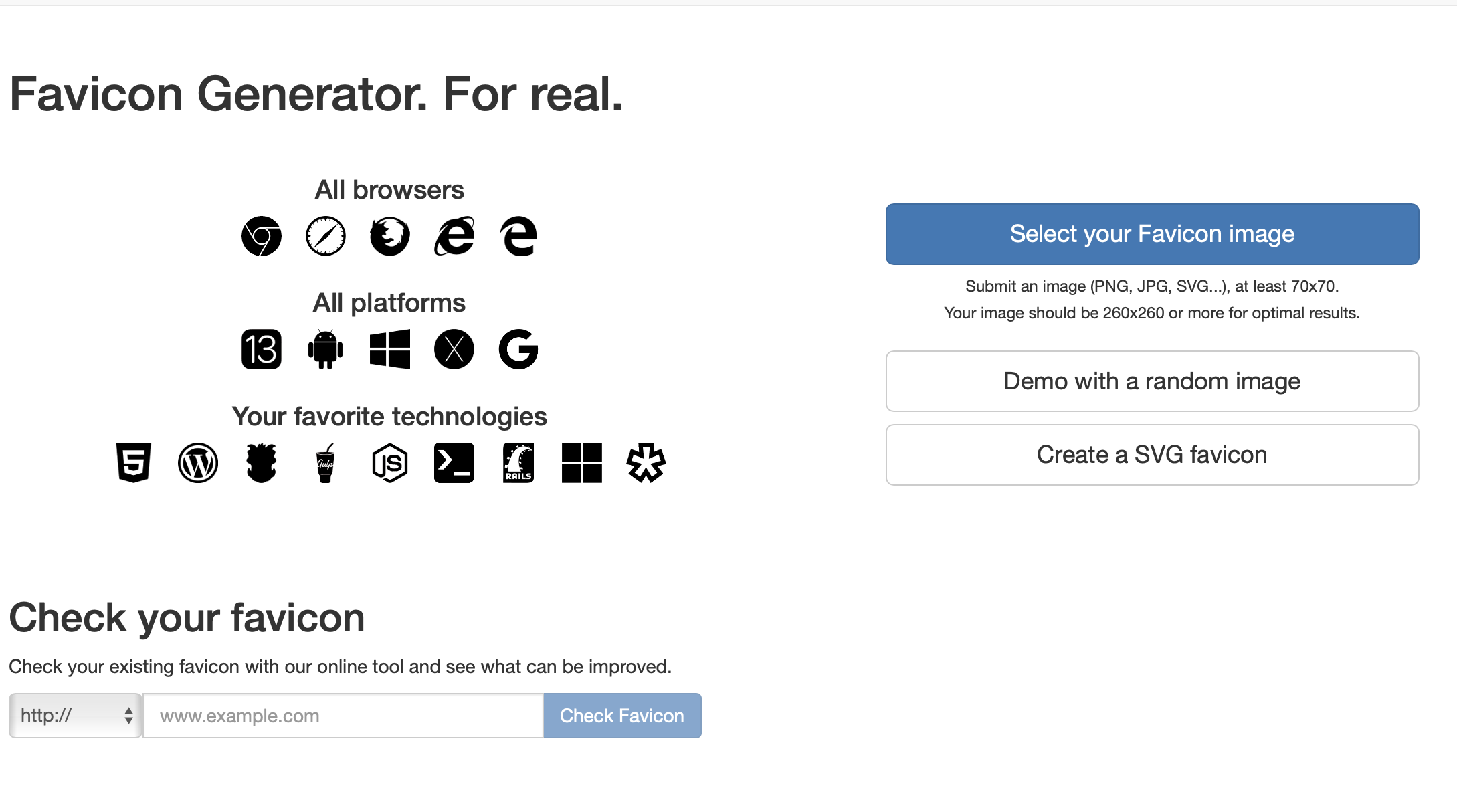Click Demo with a random image
The image size is (1457, 812).
pos(1151,380)
